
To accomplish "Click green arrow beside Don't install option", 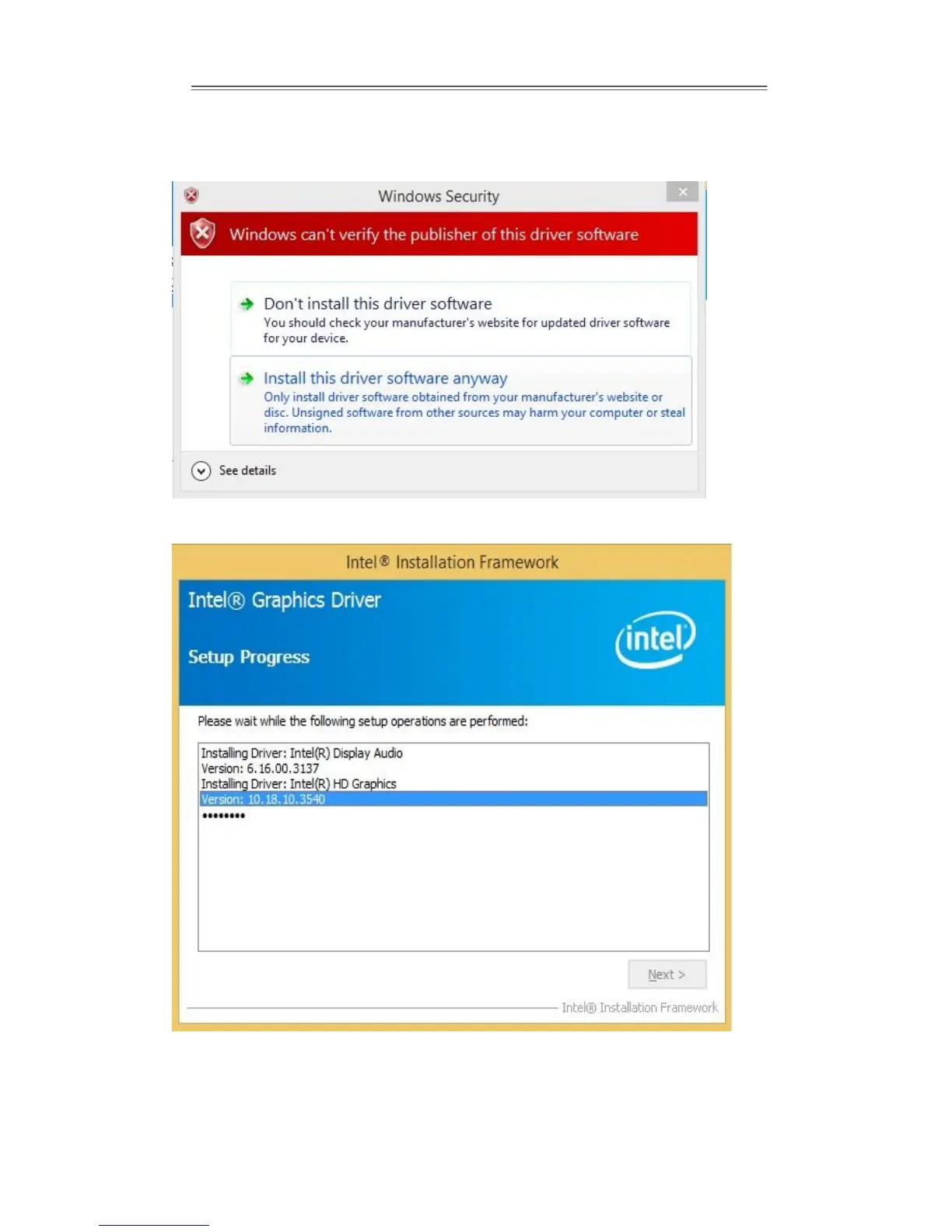I will coord(247,304).
